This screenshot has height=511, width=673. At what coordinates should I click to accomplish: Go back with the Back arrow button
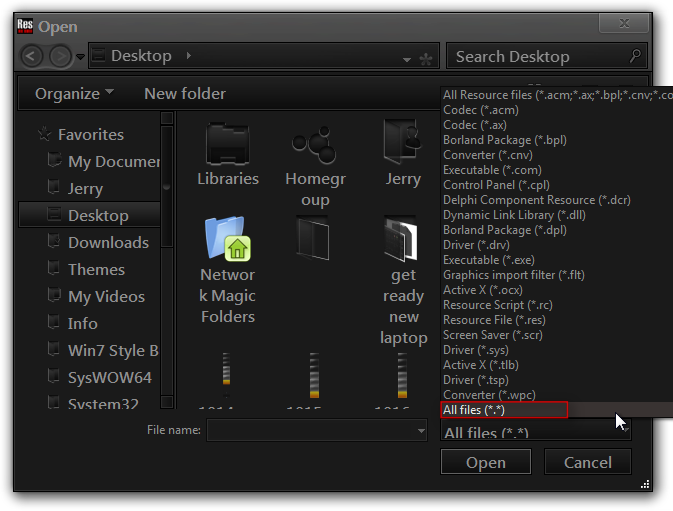[31, 56]
